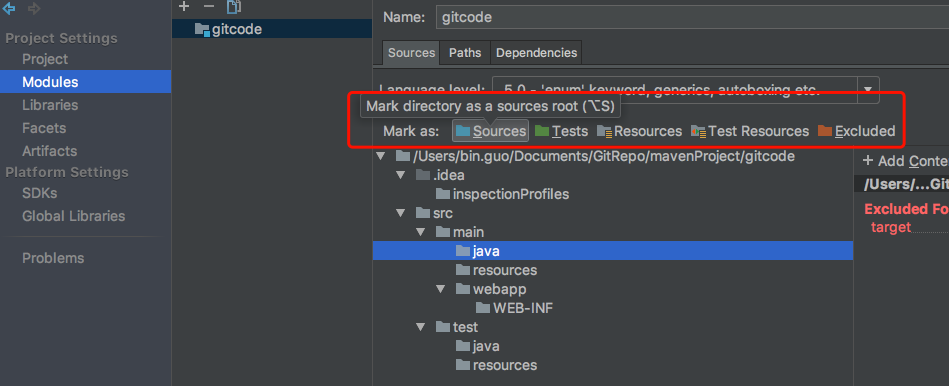The height and width of the screenshot is (386, 949).
Task: Mark directory as Sources root
Action: (x=490, y=131)
